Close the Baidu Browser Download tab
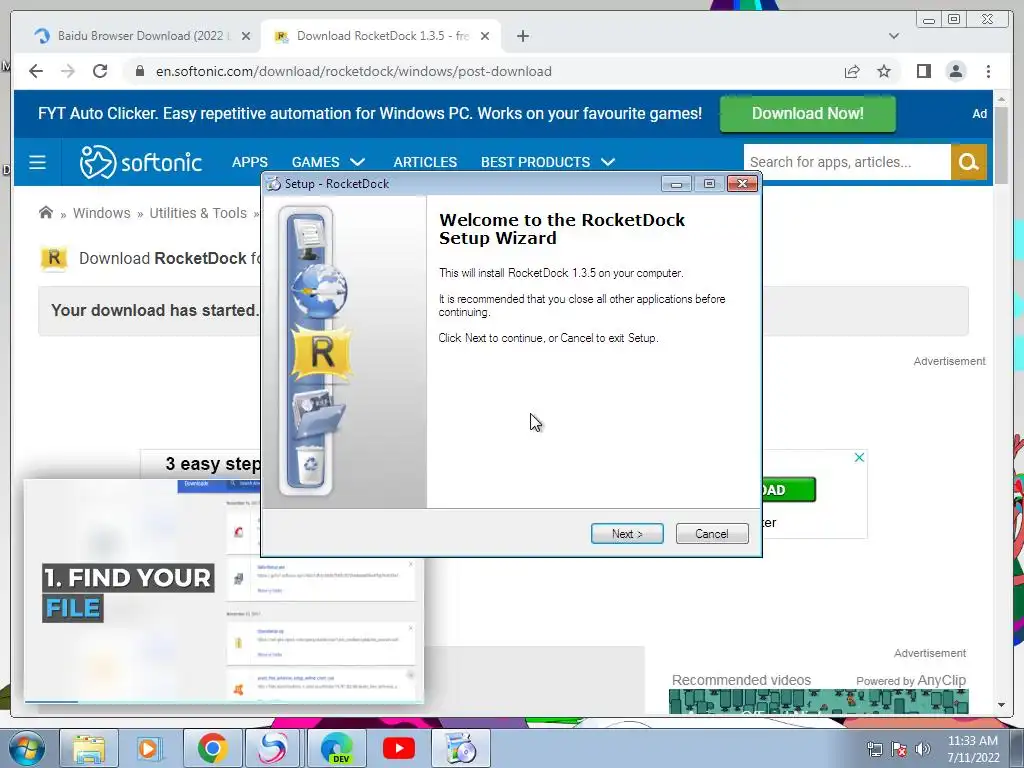 click(246, 36)
